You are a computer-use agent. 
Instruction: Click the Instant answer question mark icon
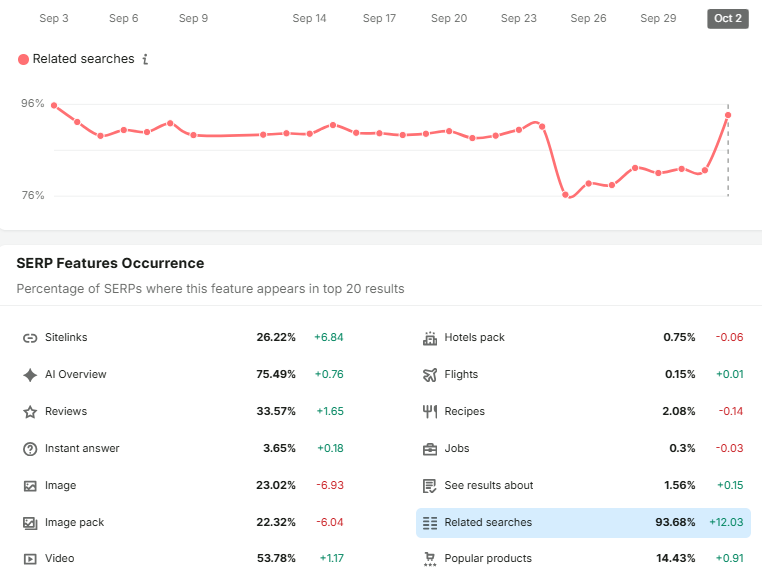pos(30,449)
